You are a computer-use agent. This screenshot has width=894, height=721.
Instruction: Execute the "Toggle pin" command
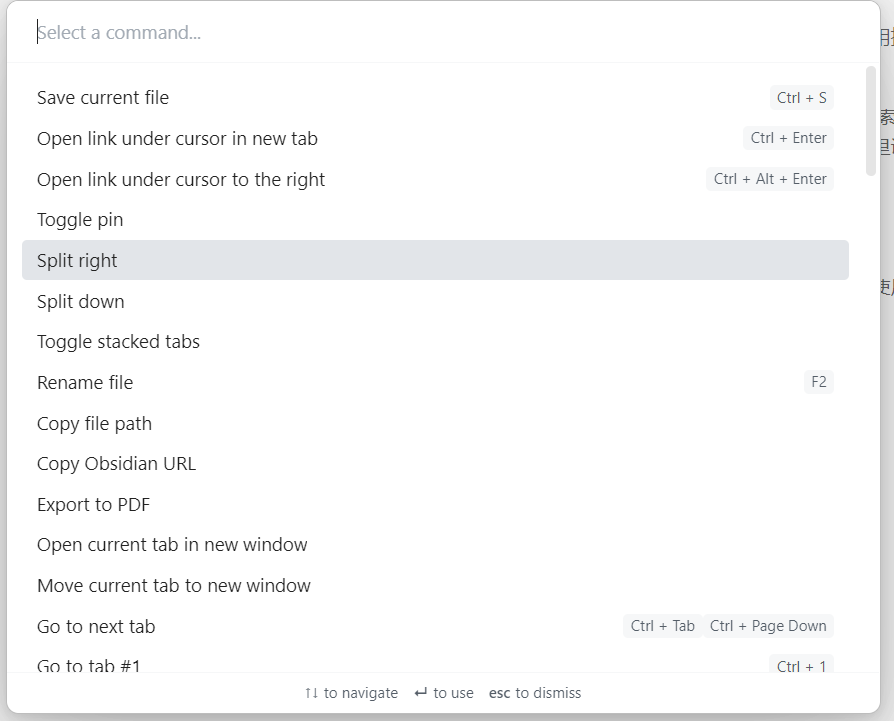click(x=80, y=219)
